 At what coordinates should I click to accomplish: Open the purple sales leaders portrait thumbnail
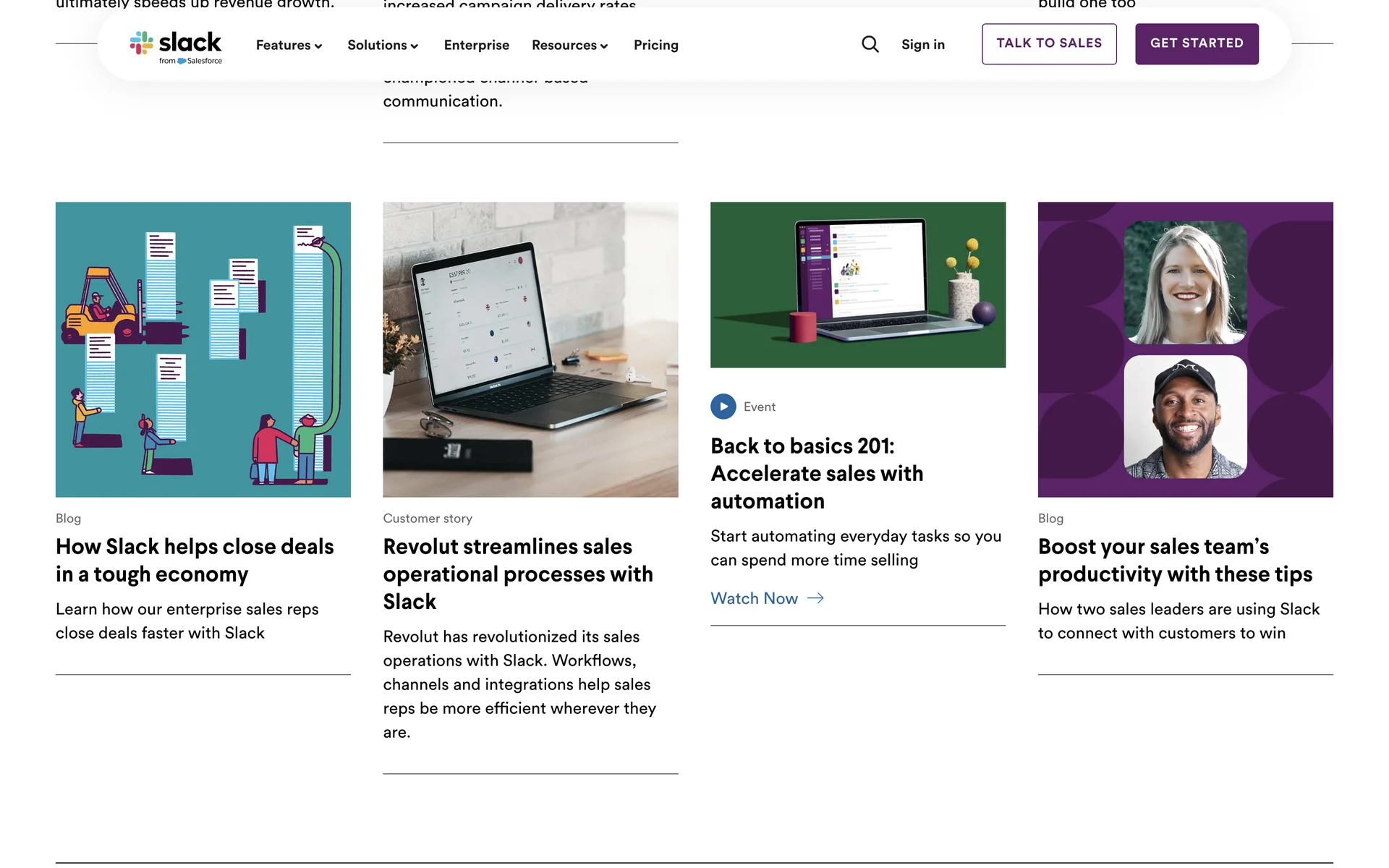coord(1185,349)
